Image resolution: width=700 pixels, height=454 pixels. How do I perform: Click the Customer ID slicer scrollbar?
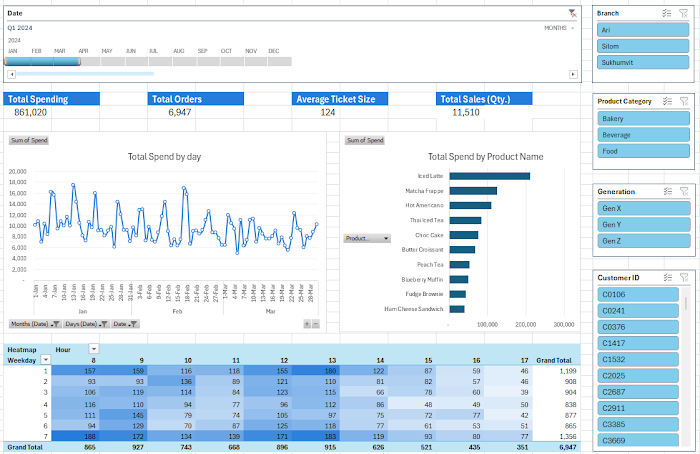[685, 304]
